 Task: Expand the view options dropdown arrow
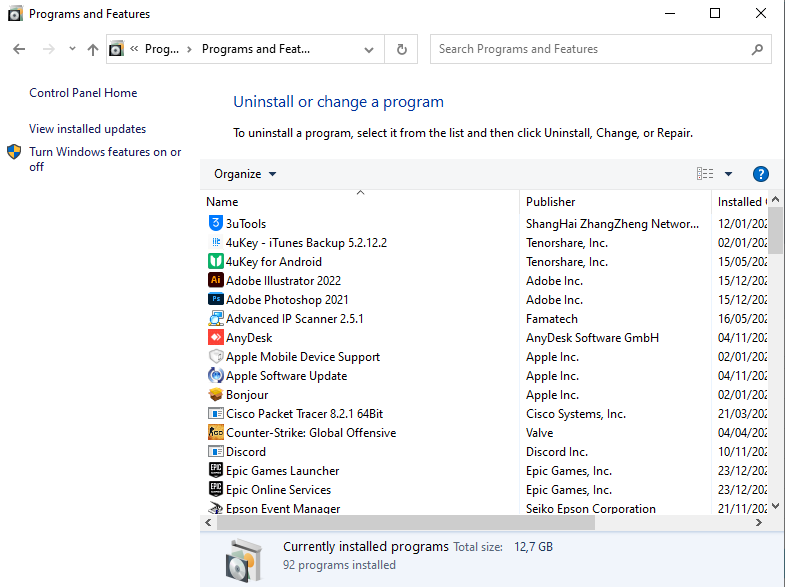pyautogui.click(x=728, y=174)
